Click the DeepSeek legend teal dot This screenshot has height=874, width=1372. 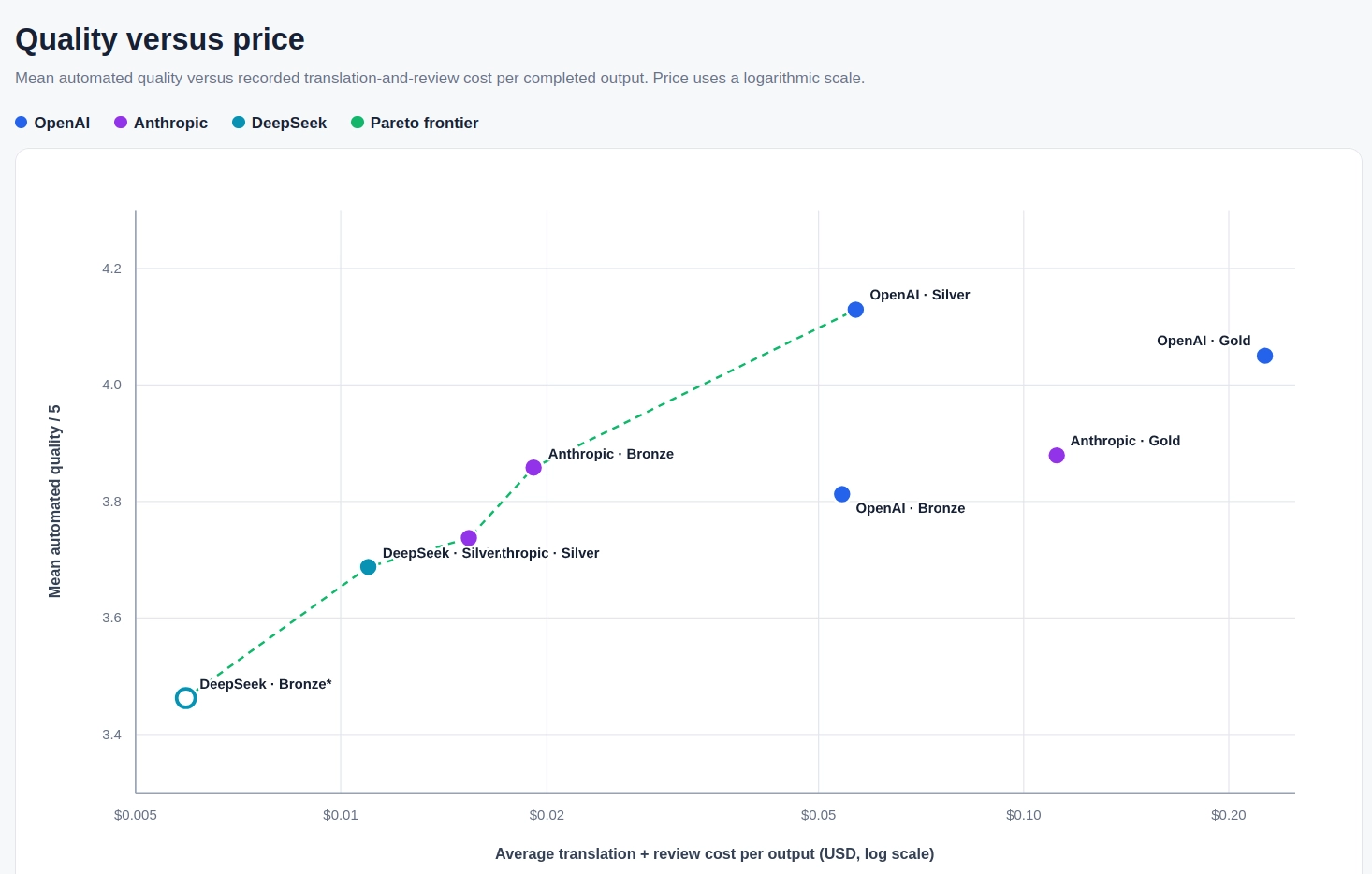(x=239, y=123)
